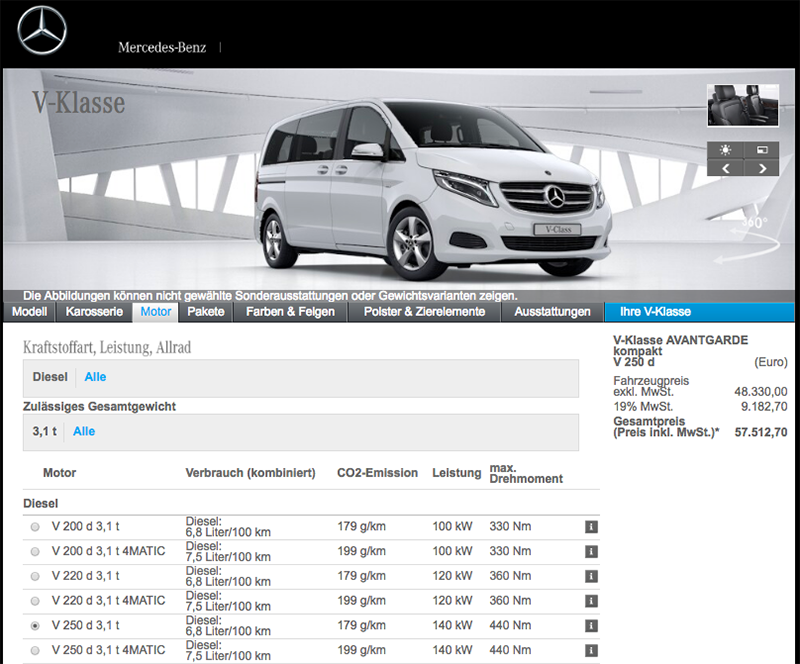The width and height of the screenshot is (800, 664).
Task: Click Alle in the Gesamtgewicht filter
Action: pyautogui.click(x=84, y=432)
